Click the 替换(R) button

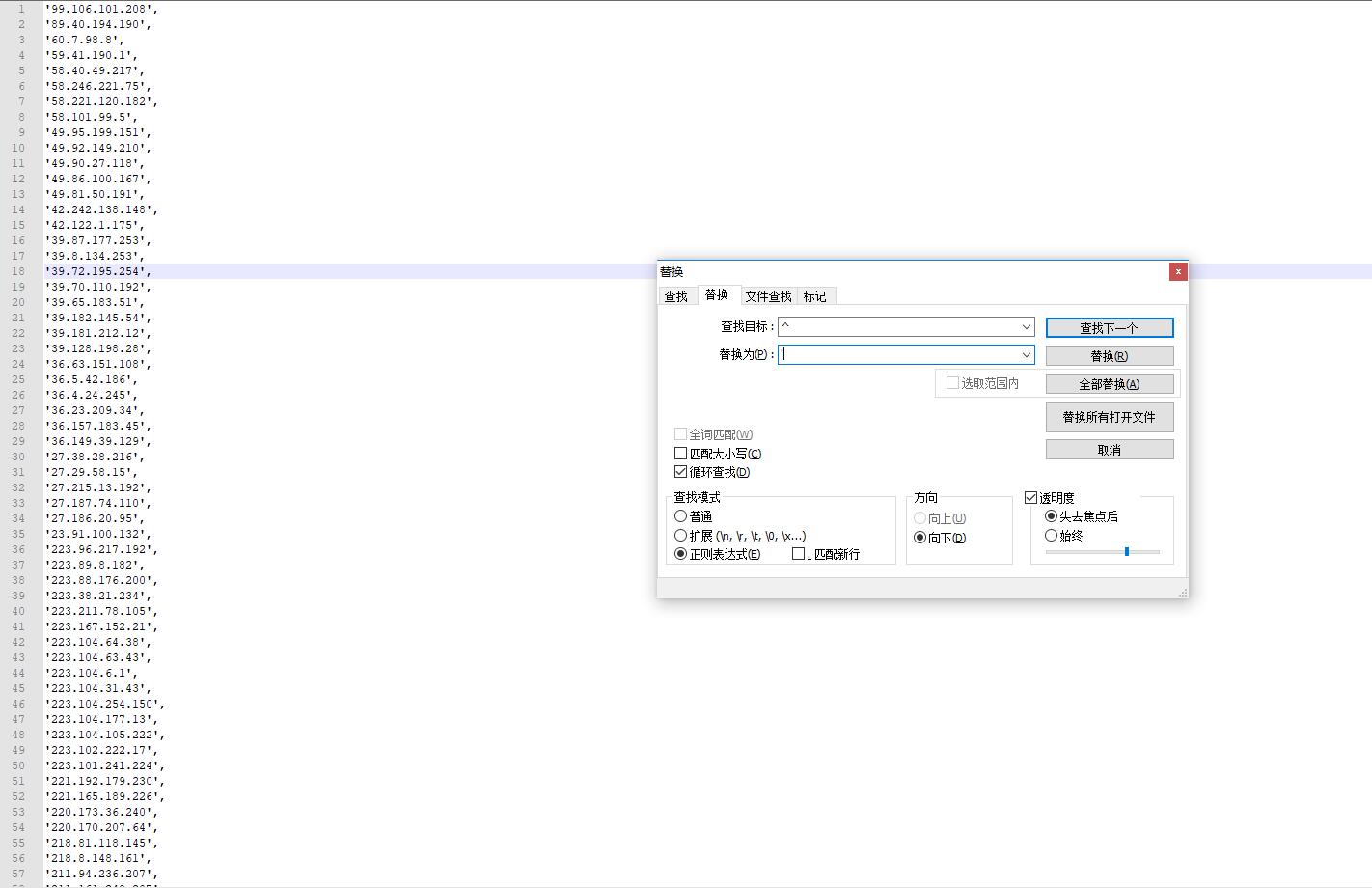pos(1110,356)
